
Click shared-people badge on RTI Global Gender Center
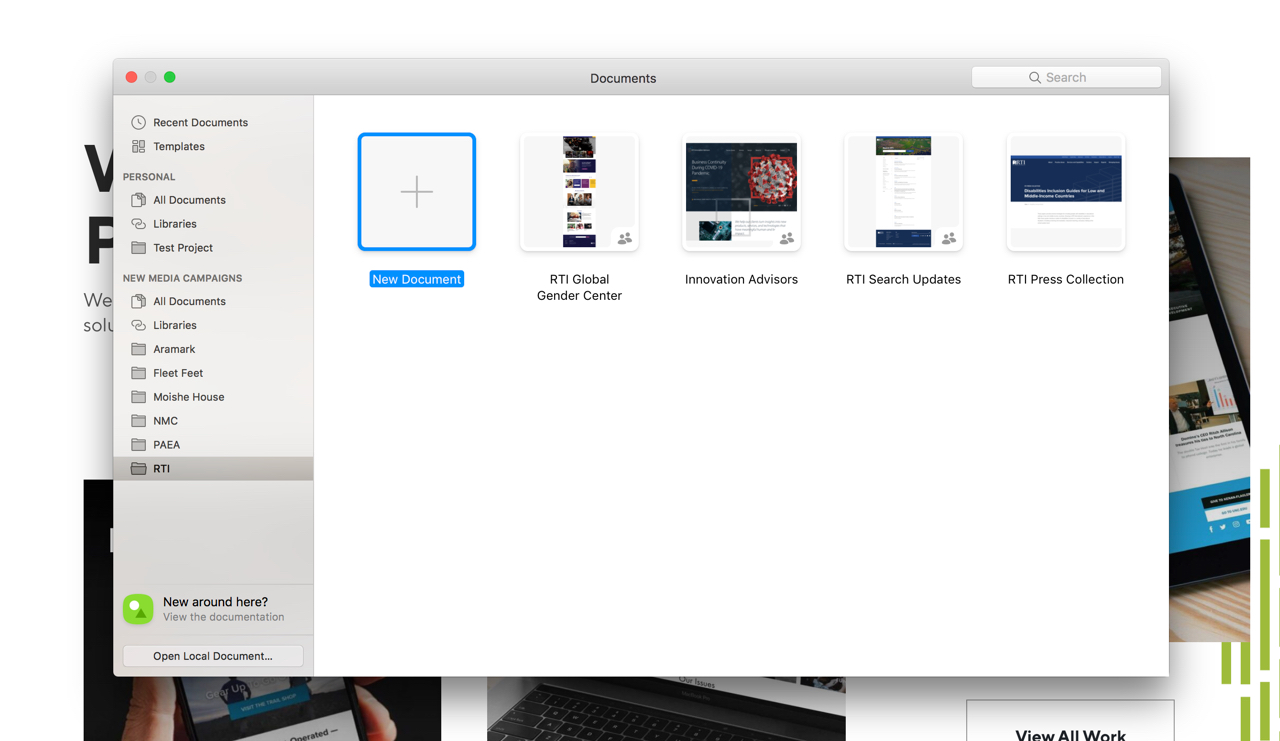(624, 239)
